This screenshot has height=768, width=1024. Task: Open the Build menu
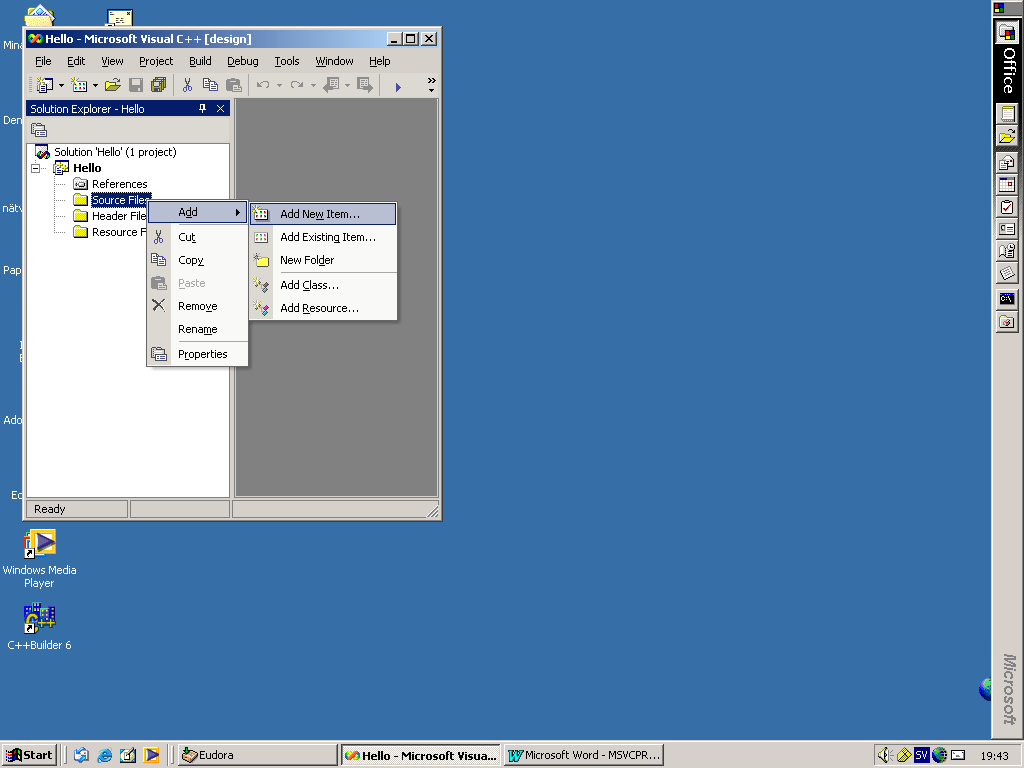coord(200,61)
